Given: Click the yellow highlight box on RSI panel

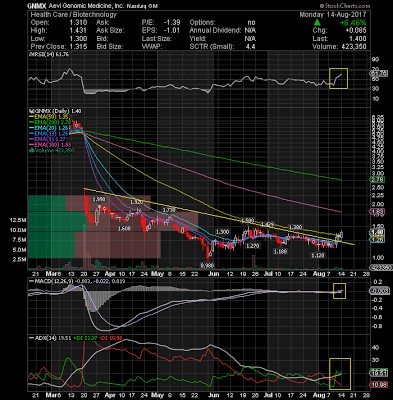Looking at the screenshot, I should click(x=338, y=79).
